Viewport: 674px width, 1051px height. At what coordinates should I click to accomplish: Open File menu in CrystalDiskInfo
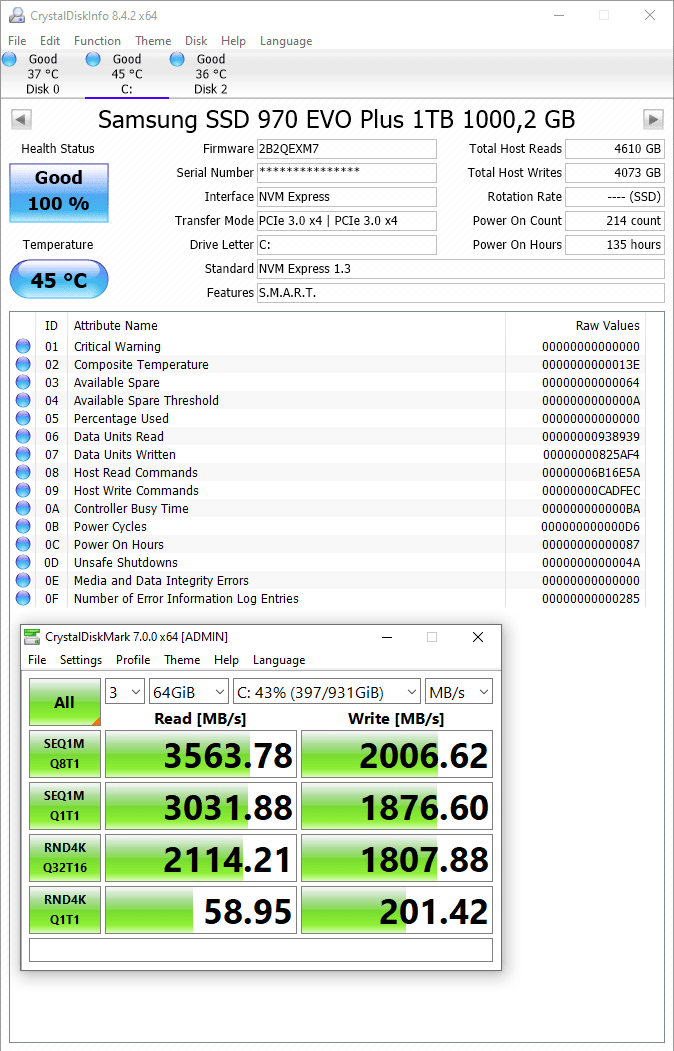[17, 41]
